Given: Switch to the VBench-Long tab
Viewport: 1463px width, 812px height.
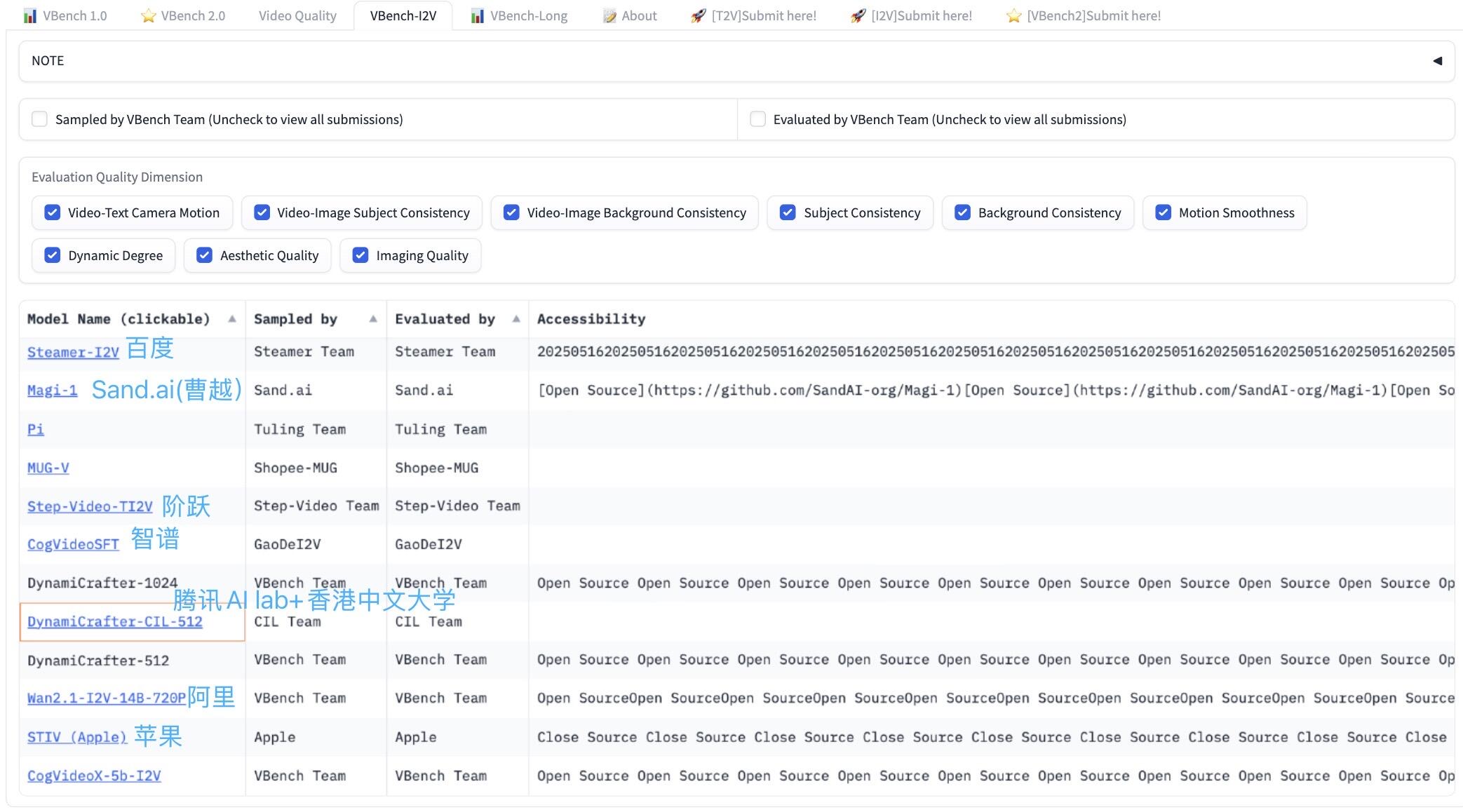Looking at the screenshot, I should [x=519, y=15].
